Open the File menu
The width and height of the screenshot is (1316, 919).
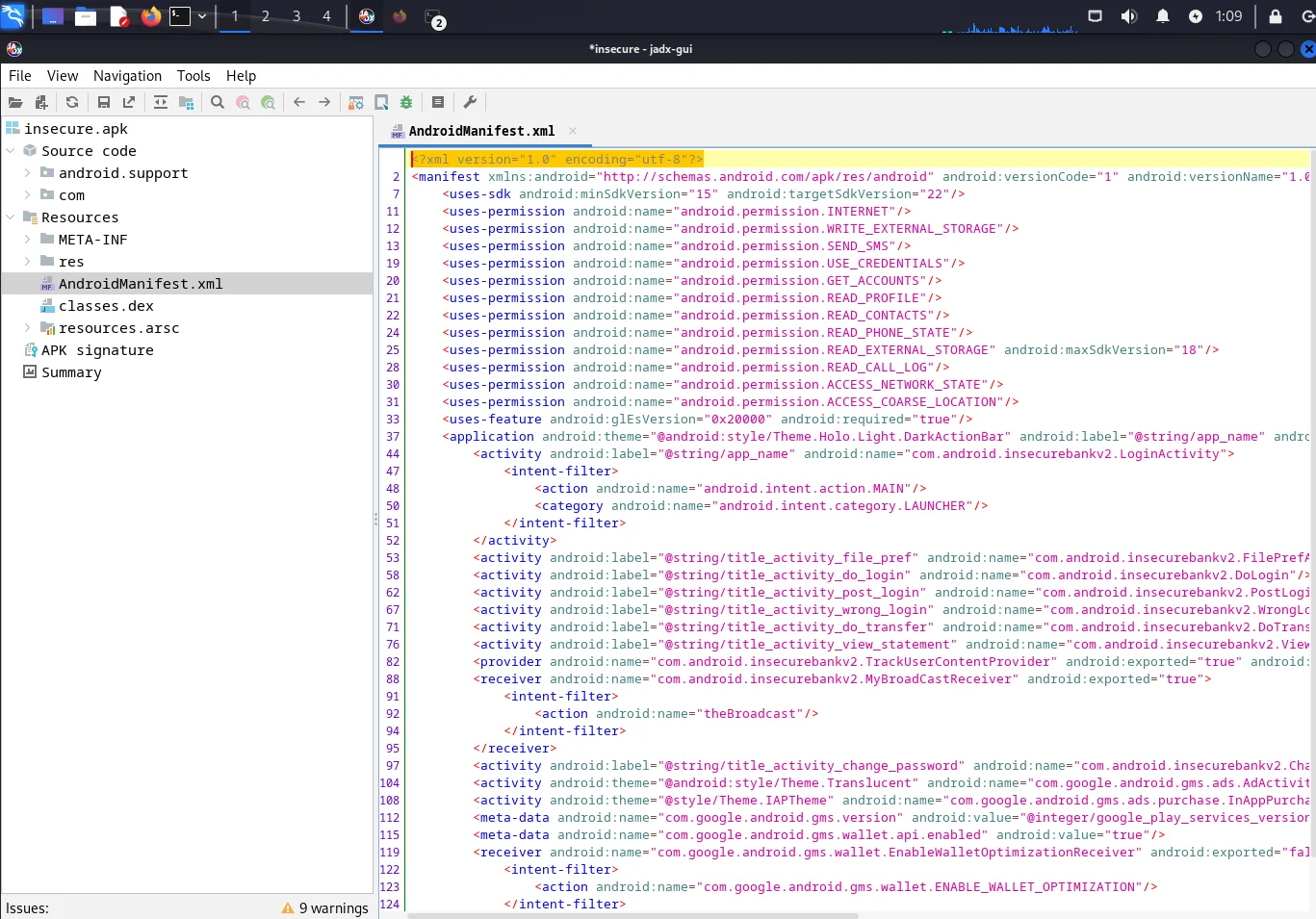tap(20, 76)
